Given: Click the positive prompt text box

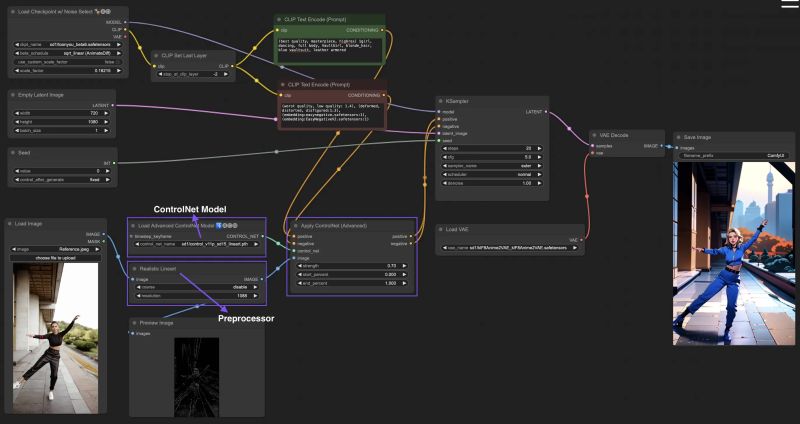Looking at the screenshot, I should coord(330,51).
